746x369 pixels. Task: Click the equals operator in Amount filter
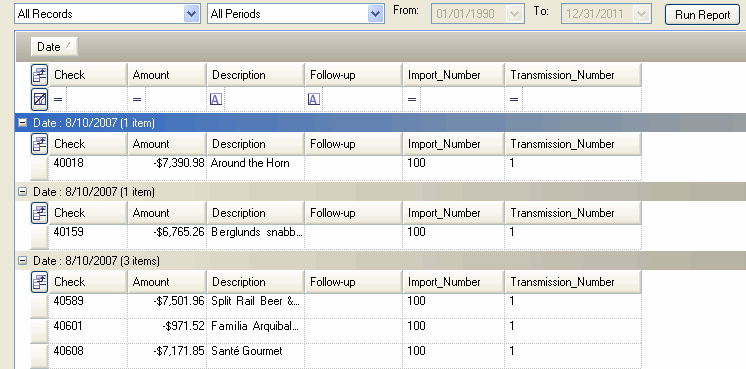[x=137, y=99]
